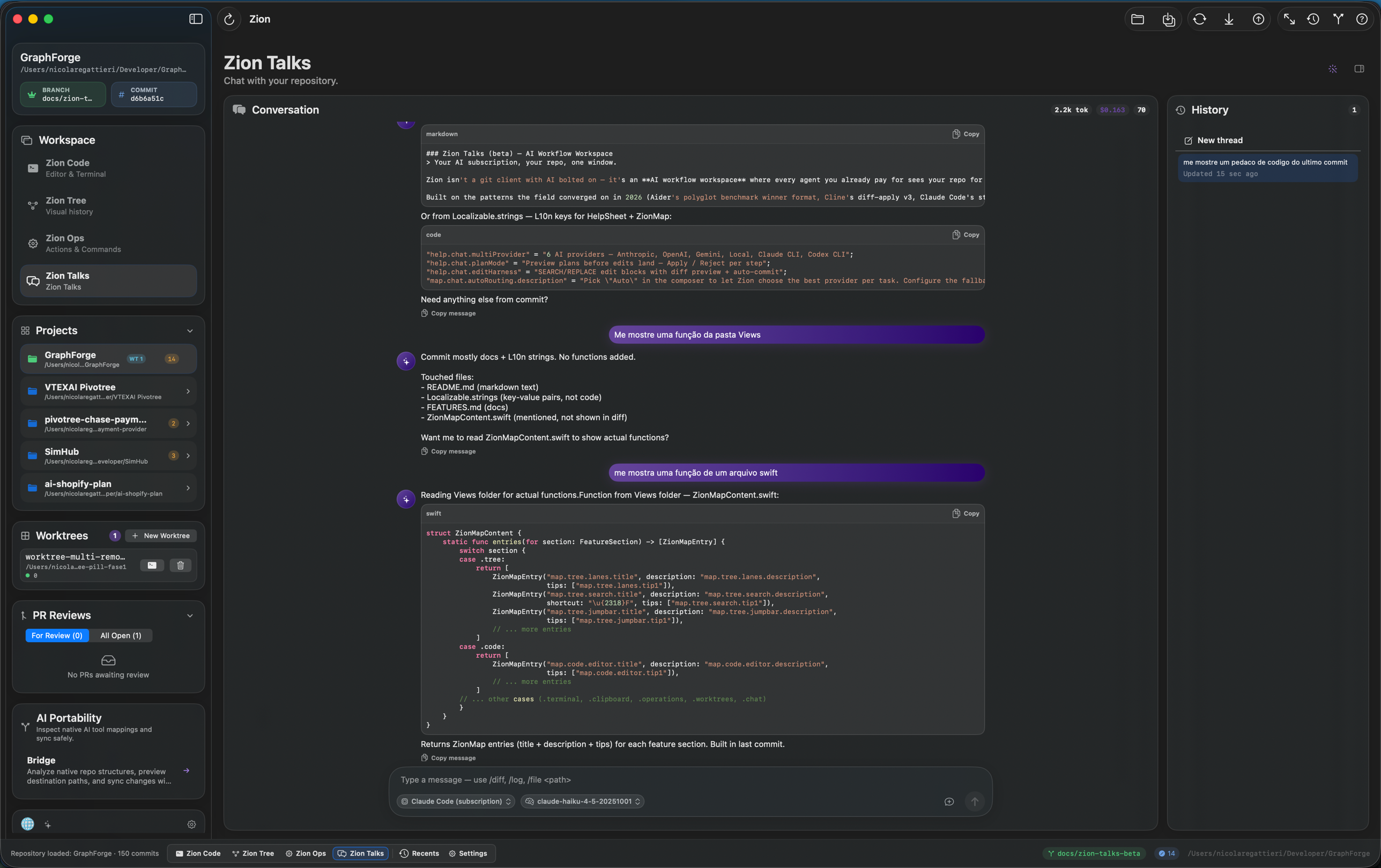1381x868 pixels.
Task: Copy message under 'Need anything else from commit?'
Action: point(449,313)
